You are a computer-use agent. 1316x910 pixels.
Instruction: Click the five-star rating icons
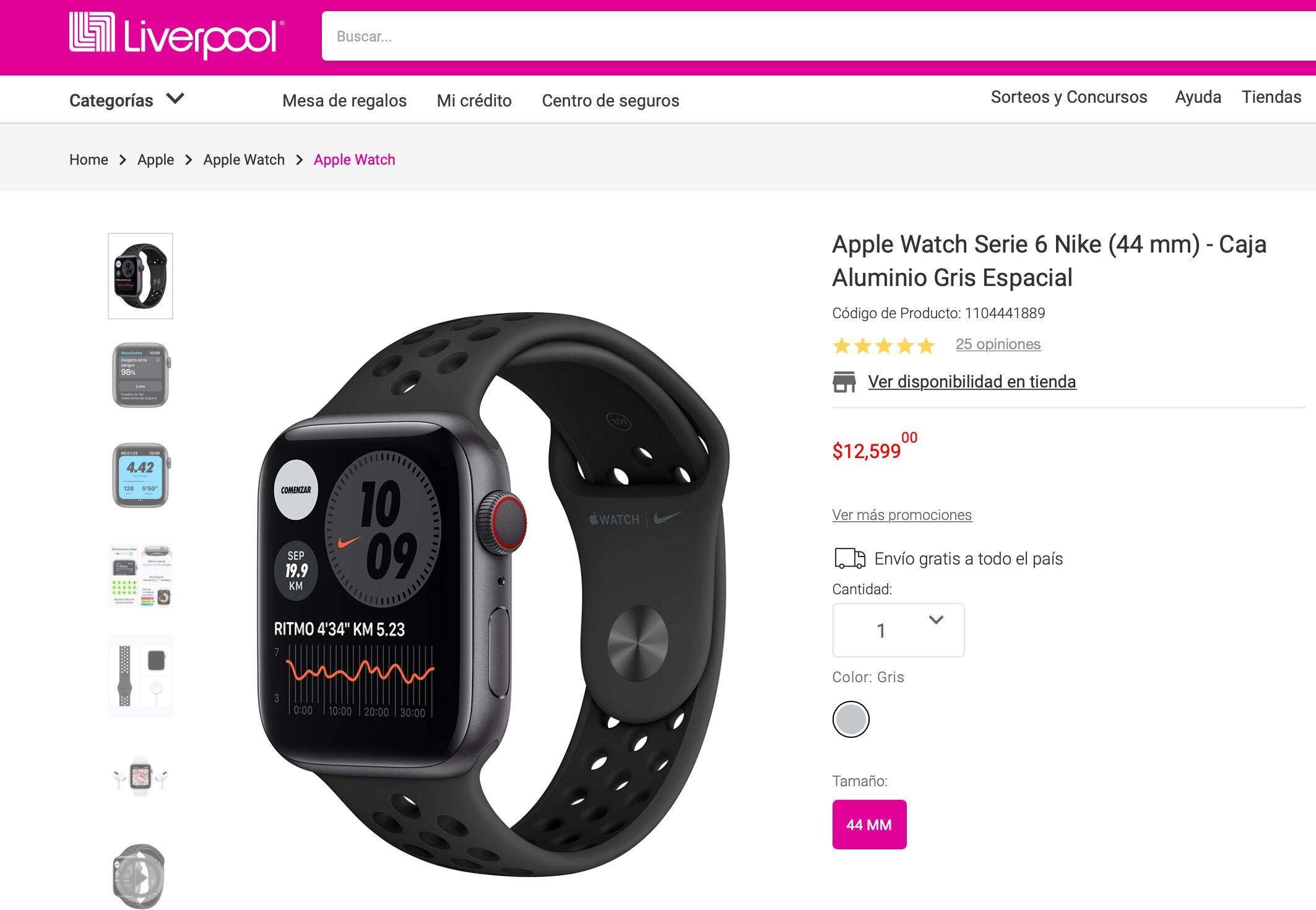tap(883, 345)
